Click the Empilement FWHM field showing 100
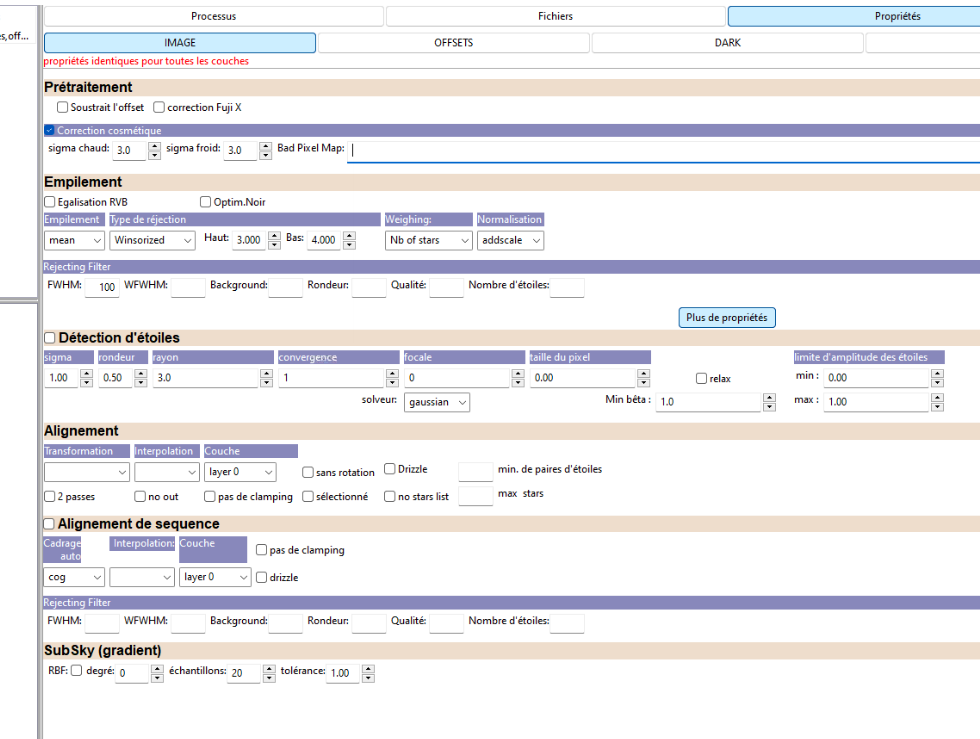Image resolution: width=980 pixels, height=739 pixels. 102,288
